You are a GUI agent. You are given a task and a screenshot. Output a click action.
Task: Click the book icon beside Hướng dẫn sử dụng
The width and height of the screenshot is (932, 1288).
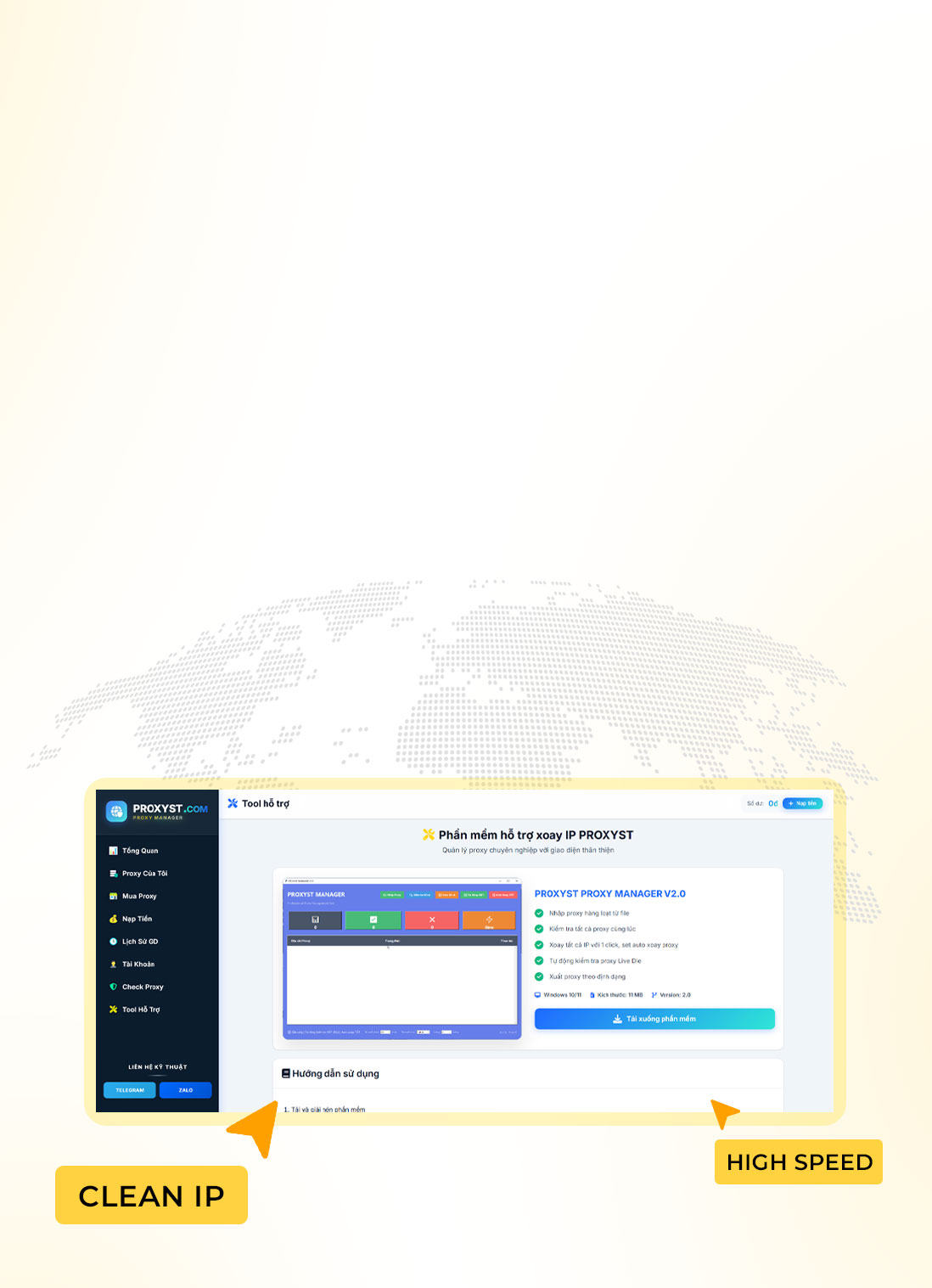pyautogui.click(x=286, y=1073)
